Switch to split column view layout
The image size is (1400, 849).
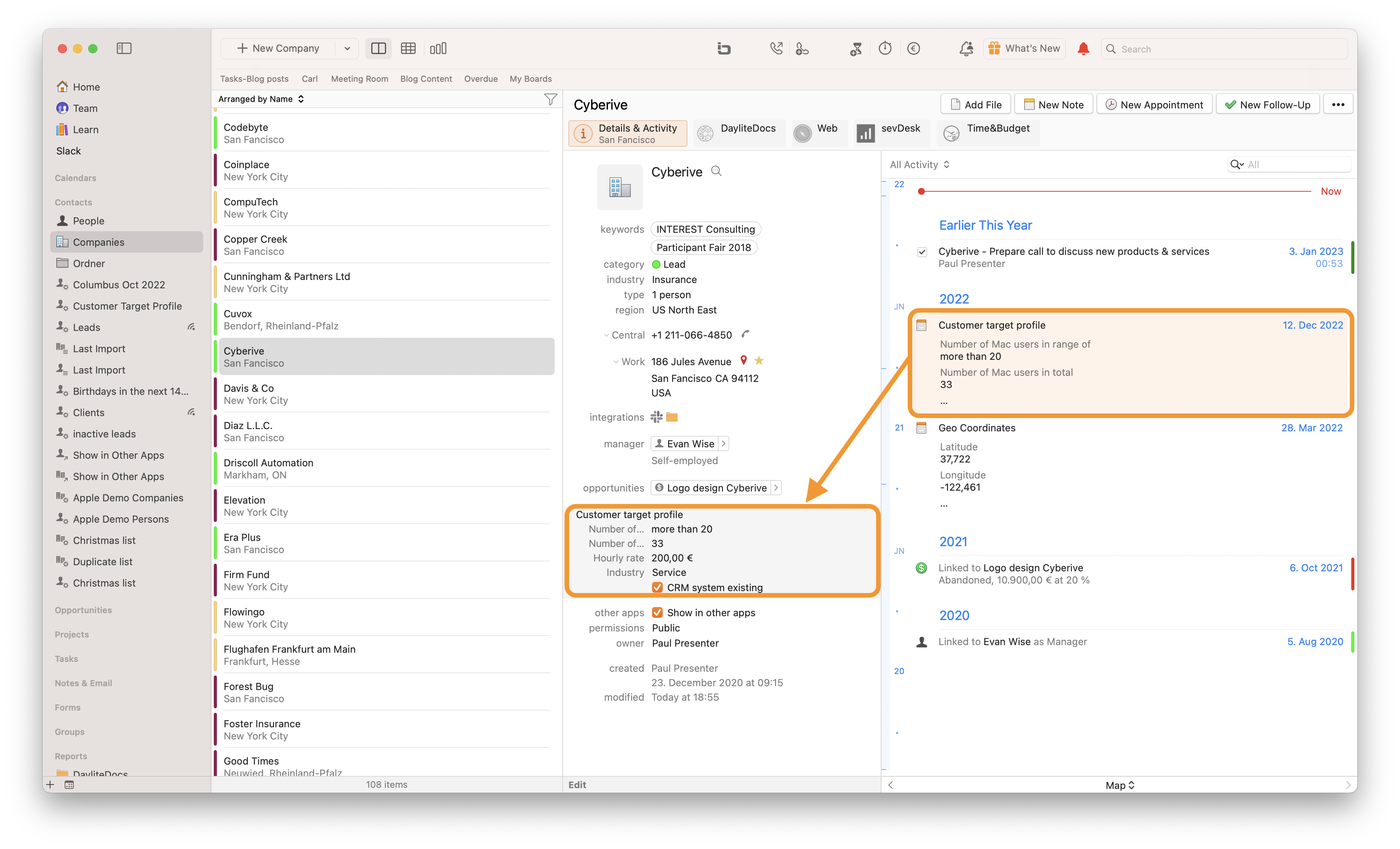click(x=379, y=48)
